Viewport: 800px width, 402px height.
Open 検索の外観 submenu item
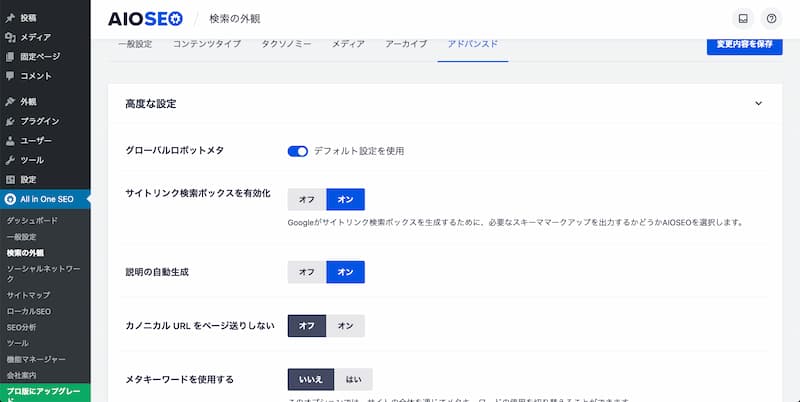[x=25, y=253]
